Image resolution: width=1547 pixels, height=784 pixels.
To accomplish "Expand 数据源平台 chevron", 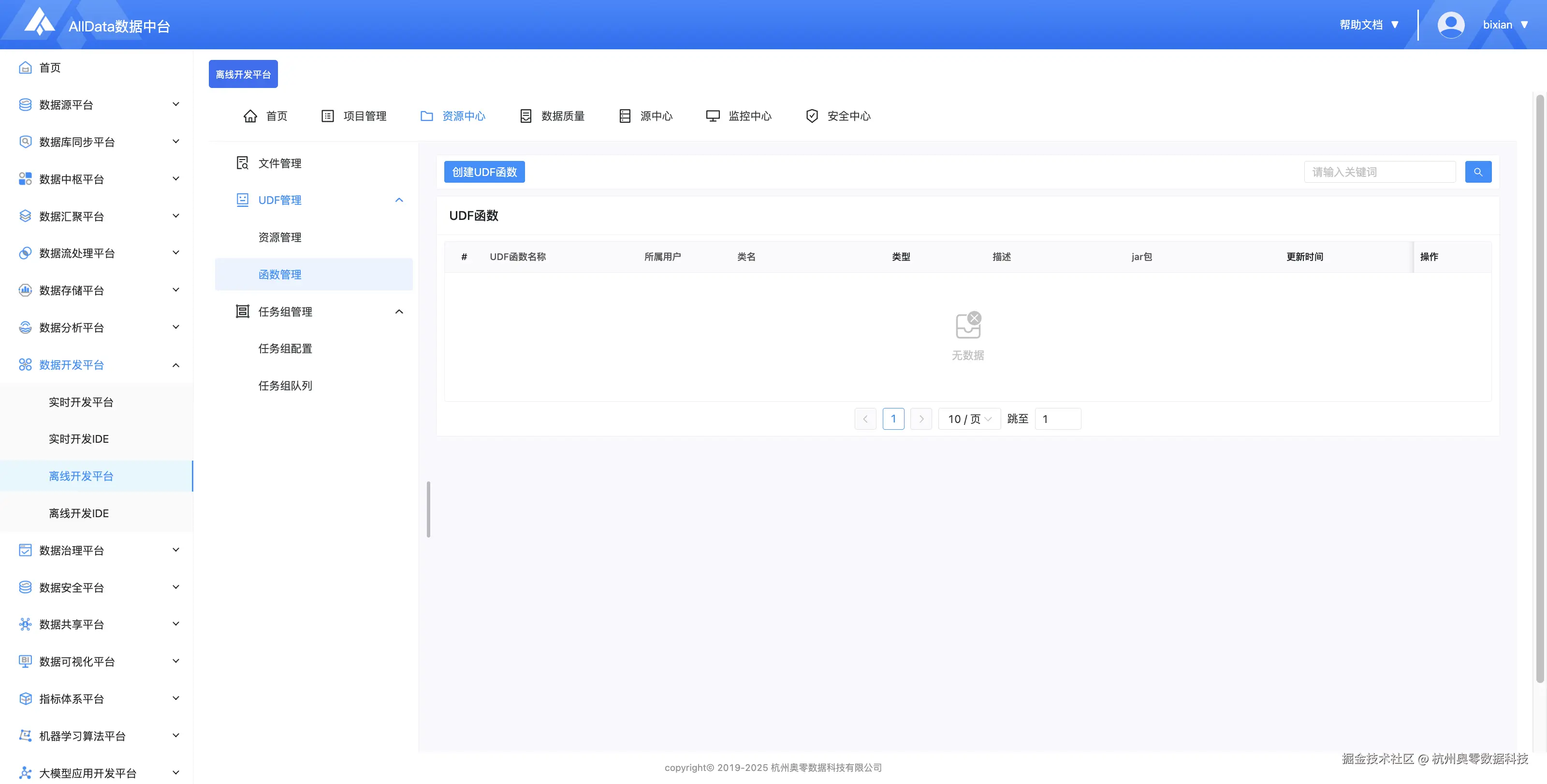I will point(176,104).
